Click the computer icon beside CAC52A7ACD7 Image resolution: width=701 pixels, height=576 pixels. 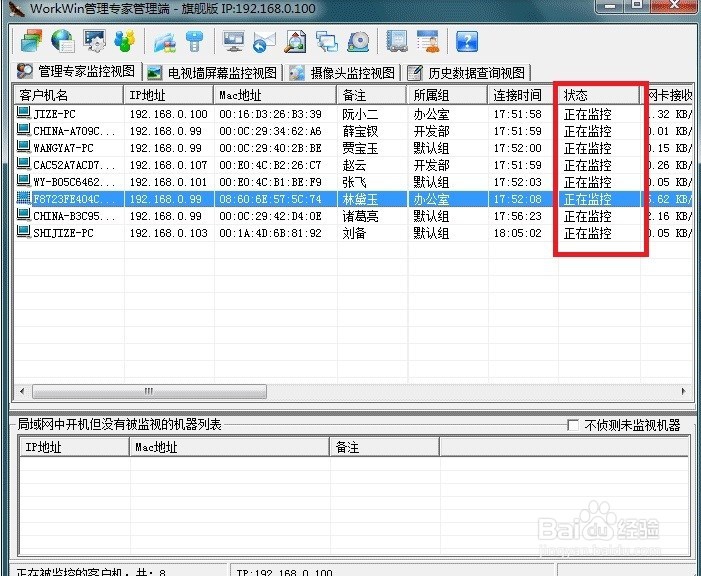(24, 164)
